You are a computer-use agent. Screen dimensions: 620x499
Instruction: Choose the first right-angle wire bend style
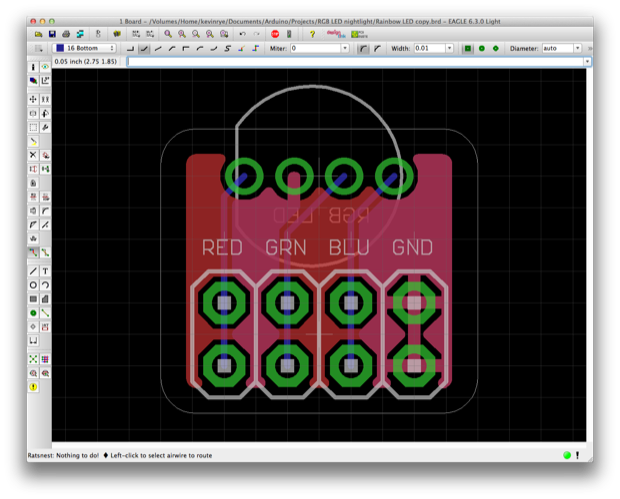(130, 49)
